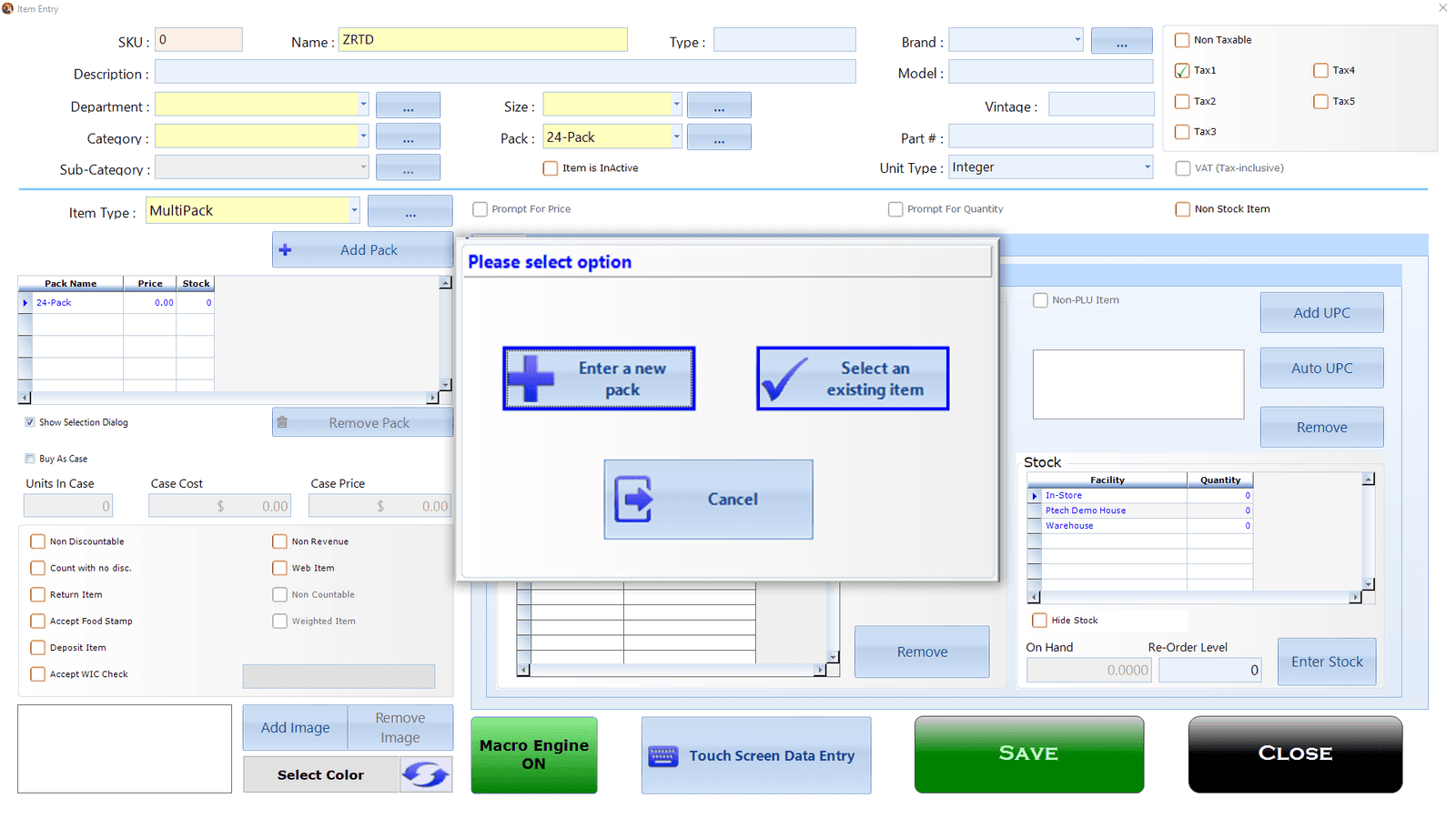
Task: Click the Add UPC button
Action: (1321, 312)
